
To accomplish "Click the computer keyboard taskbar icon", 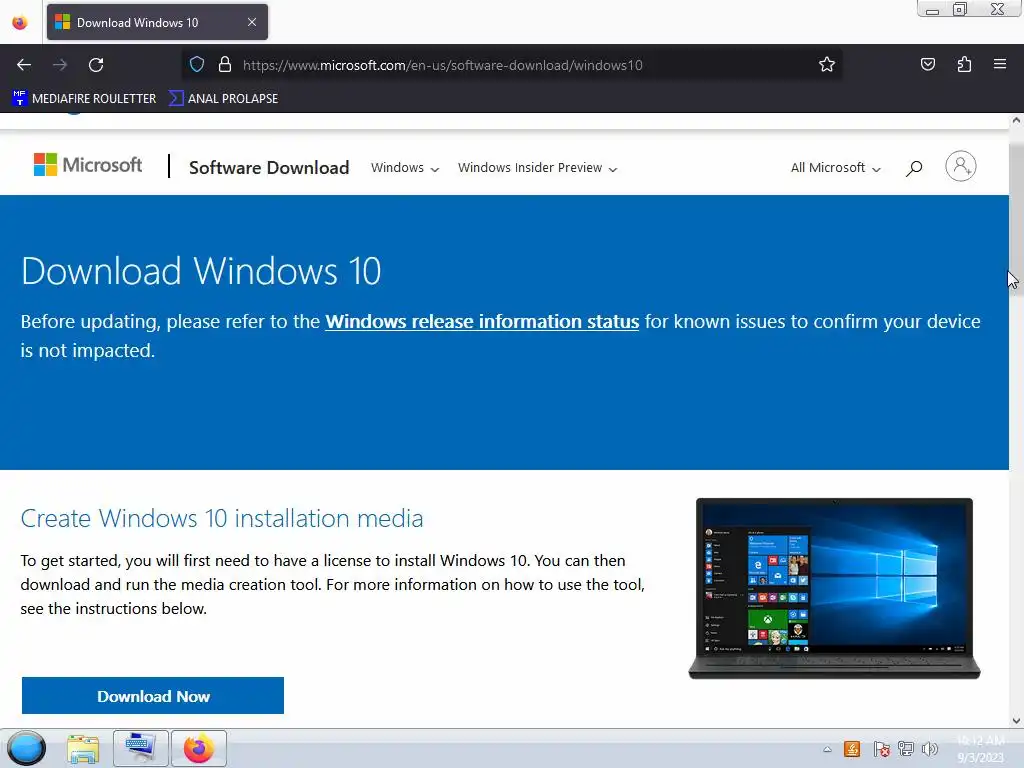I will click(x=140, y=748).
